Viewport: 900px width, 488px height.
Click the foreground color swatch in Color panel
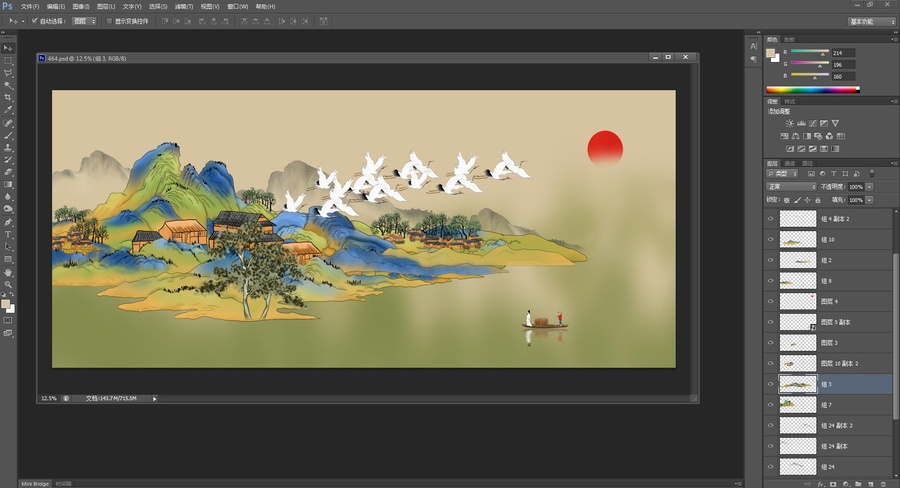(770, 53)
